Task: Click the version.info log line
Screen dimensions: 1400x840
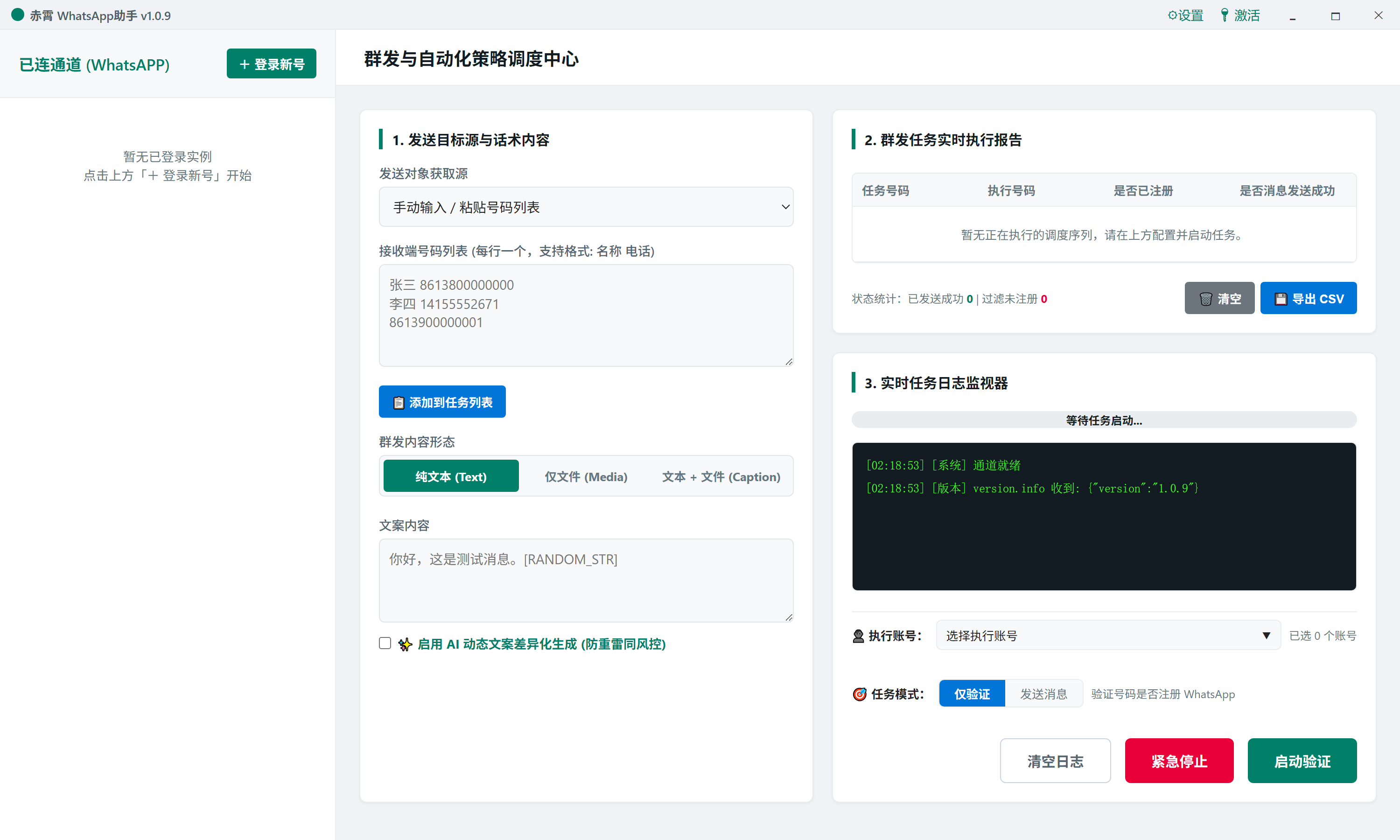Action: coord(1032,488)
